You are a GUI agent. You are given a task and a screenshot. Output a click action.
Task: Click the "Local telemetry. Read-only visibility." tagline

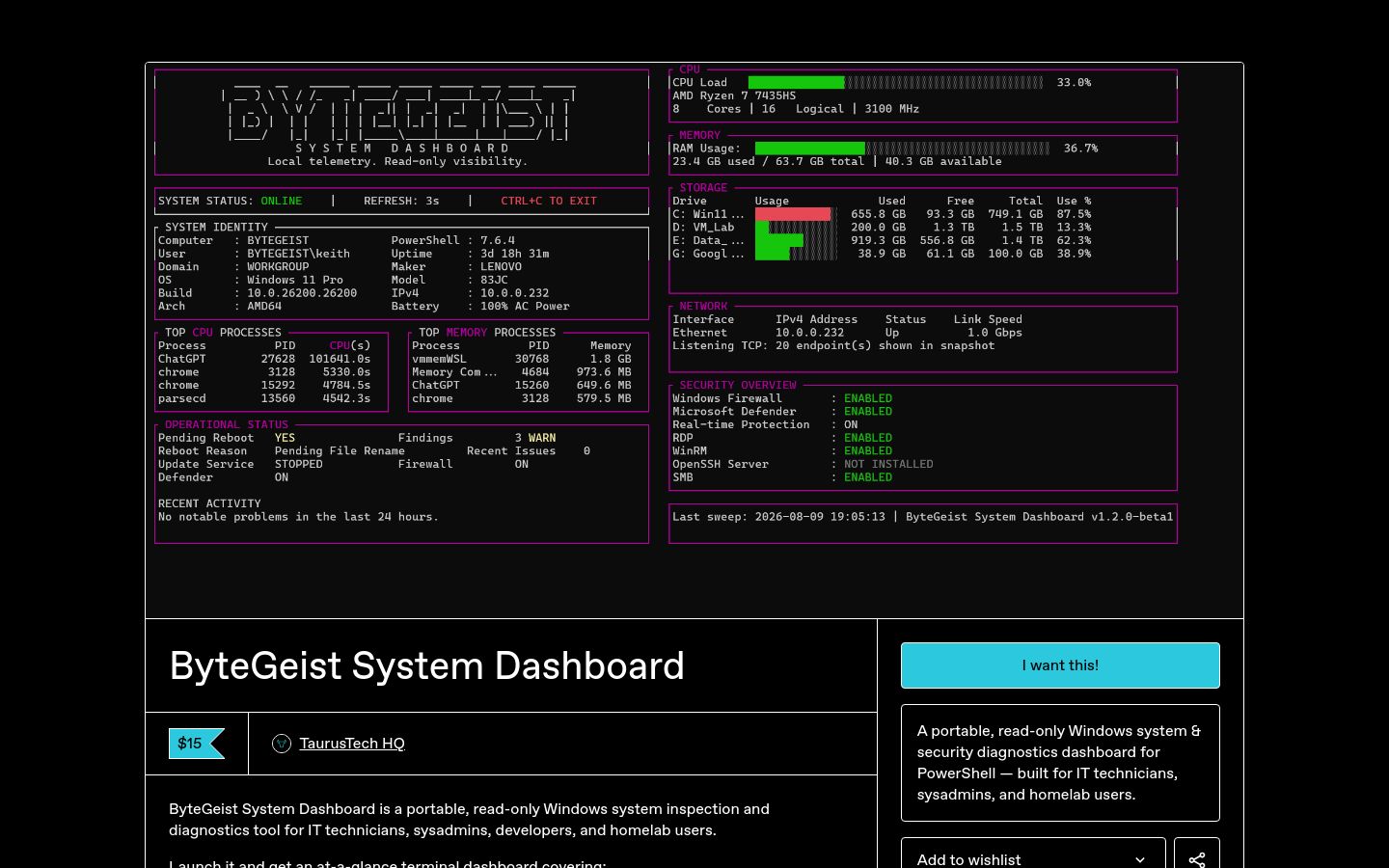(x=397, y=162)
